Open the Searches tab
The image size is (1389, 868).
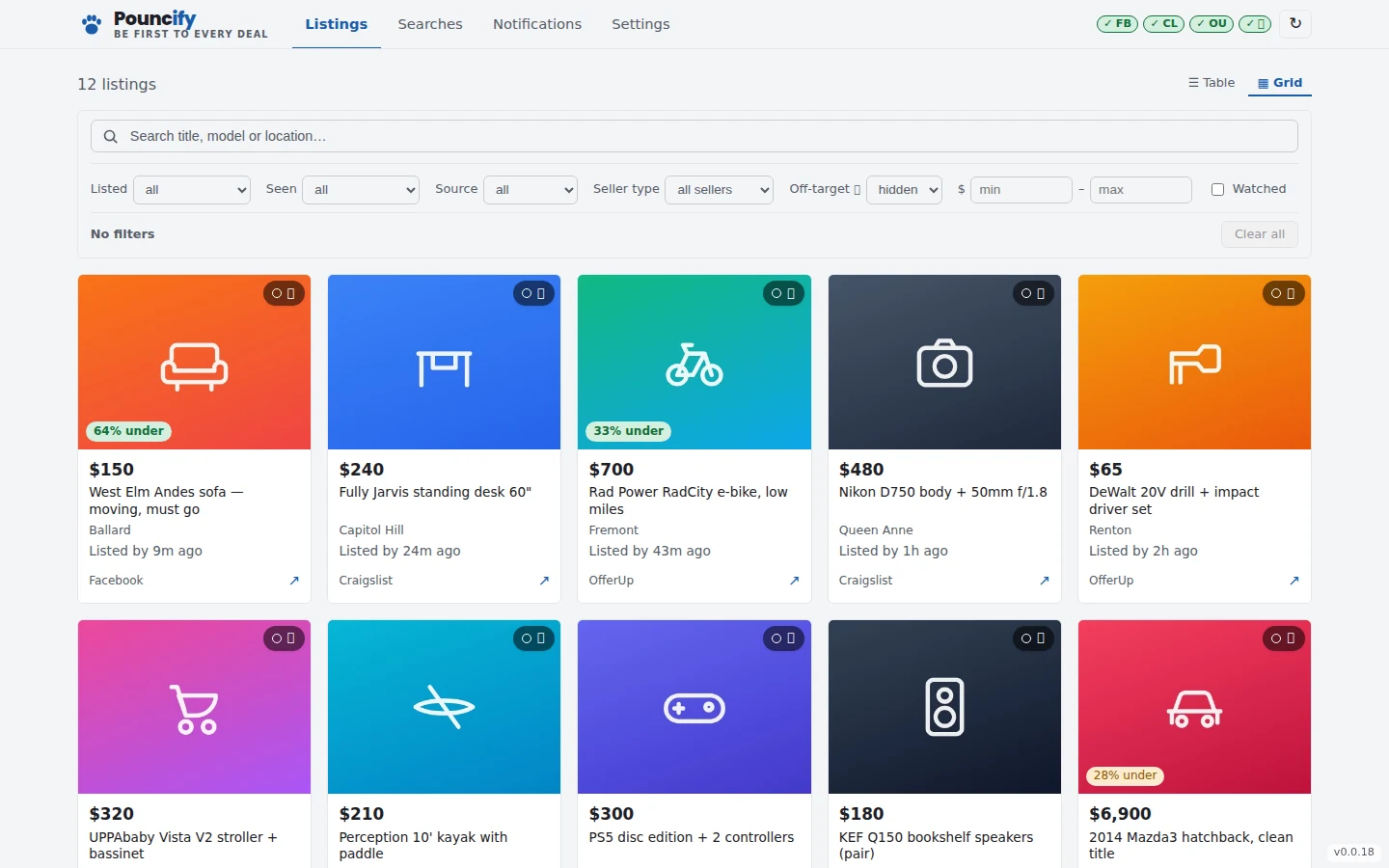pos(430,24)
